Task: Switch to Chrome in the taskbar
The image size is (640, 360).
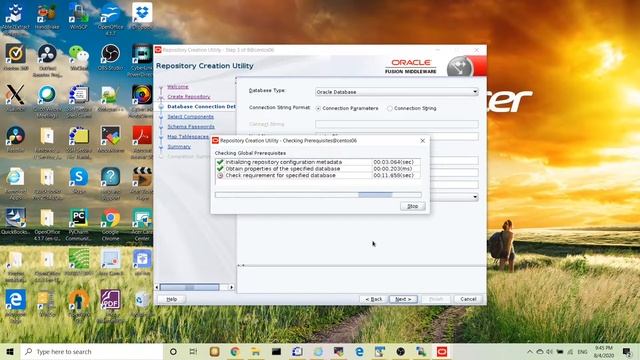Action: click(235, 351)
